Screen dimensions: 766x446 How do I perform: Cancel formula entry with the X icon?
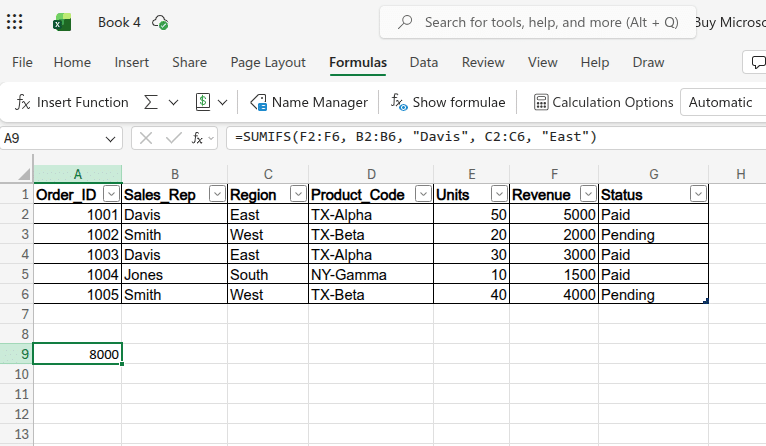coord(148,137)
